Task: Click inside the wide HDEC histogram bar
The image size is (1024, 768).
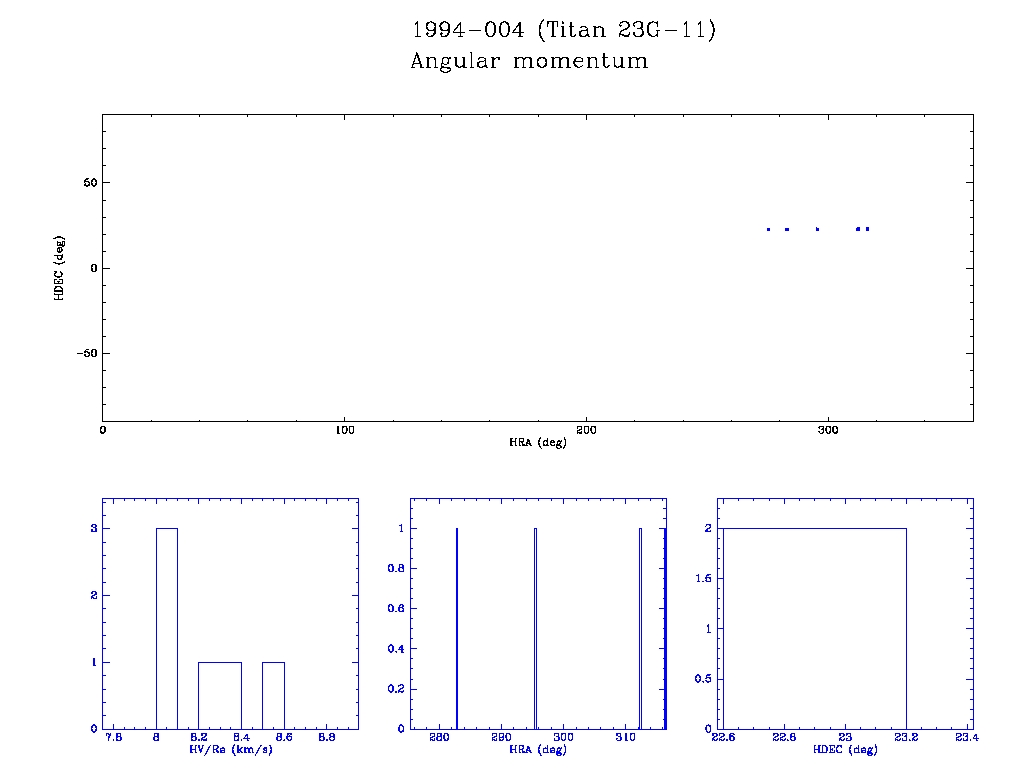Action: (813, 628)
